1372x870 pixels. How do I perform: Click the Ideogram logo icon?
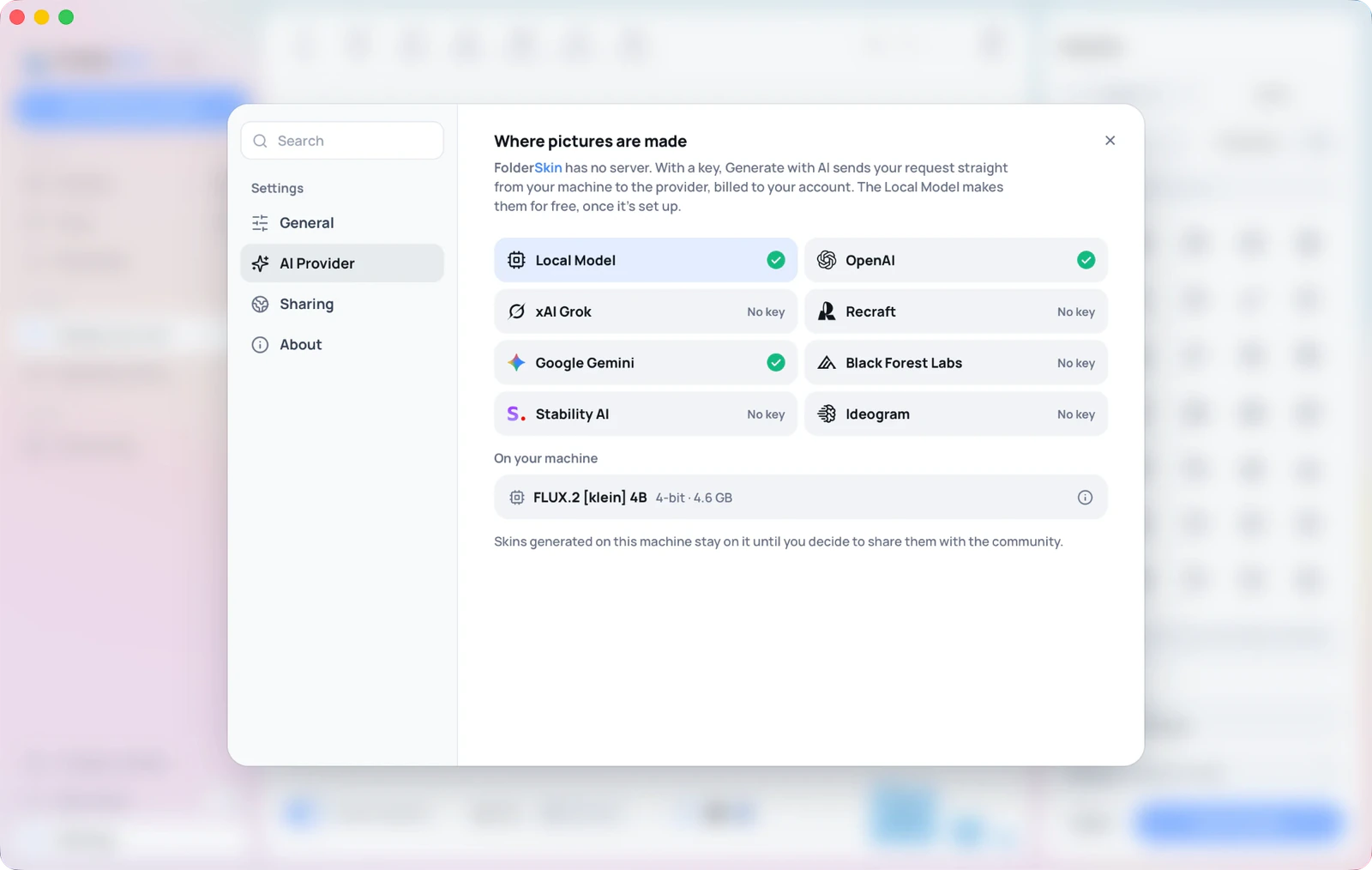(x=827, y=414)
